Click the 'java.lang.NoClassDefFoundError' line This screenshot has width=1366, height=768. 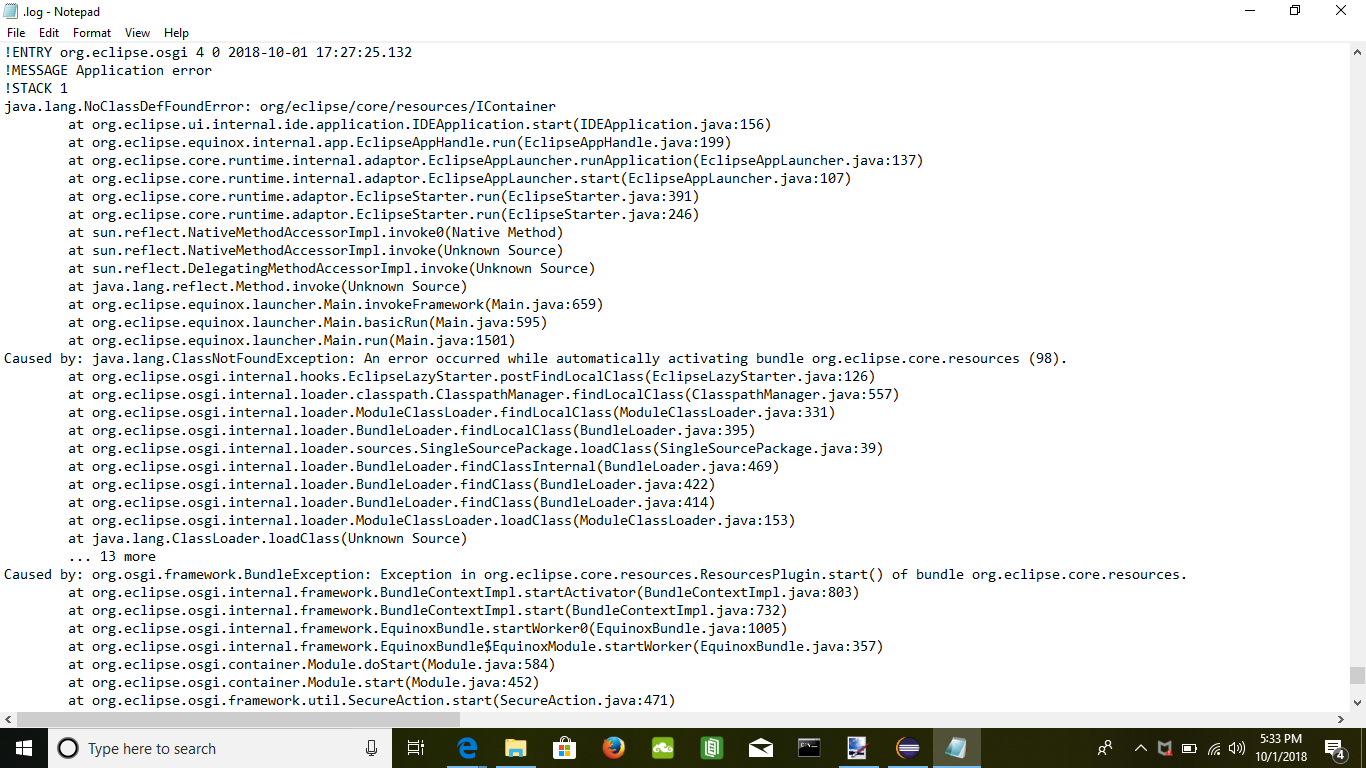(x=280, y=106)
